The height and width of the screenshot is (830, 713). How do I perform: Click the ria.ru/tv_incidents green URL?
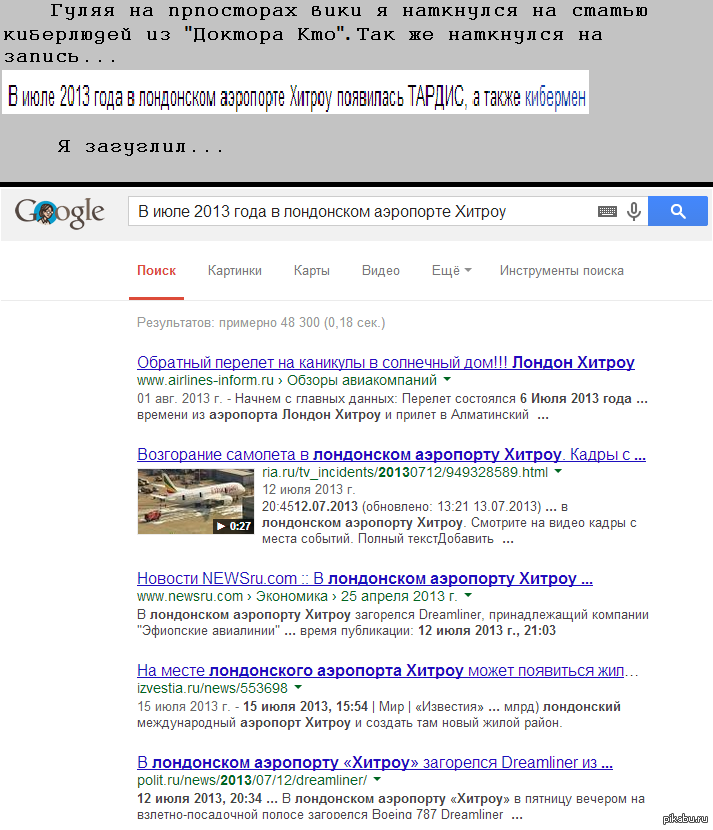[x=405, y=472]
